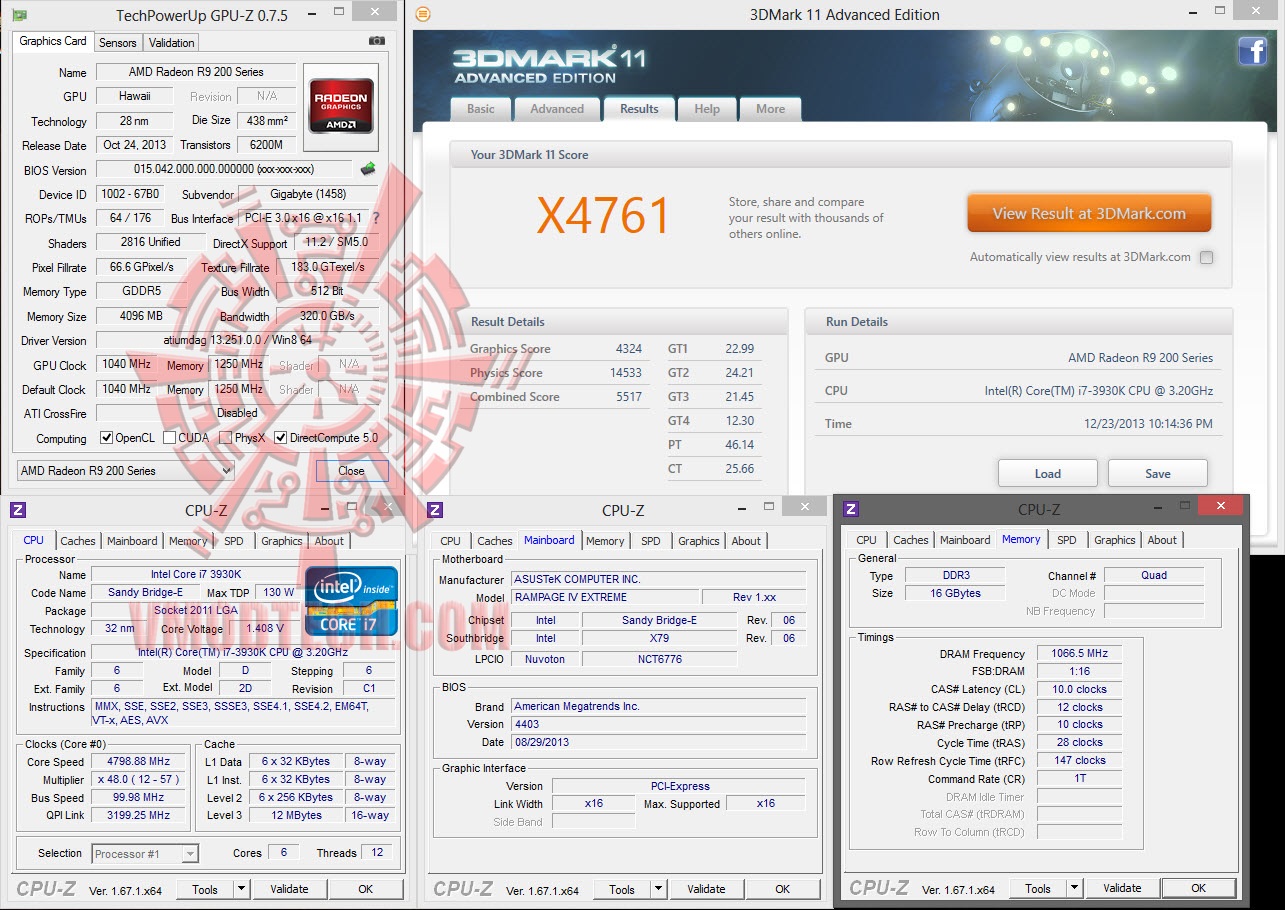Click Tools in the CPU-Z CPU window
1285x910 pixels.
[x=205, y=889]
